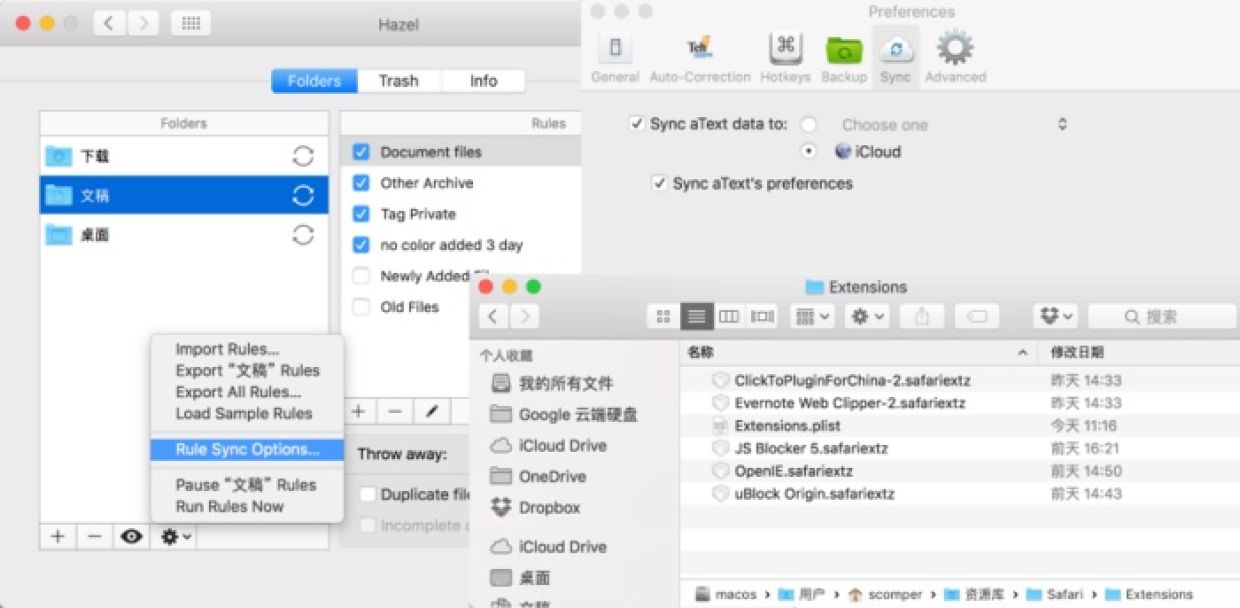
Task: Toggle Other Archive rule checkbox
Action: point(362,183)
